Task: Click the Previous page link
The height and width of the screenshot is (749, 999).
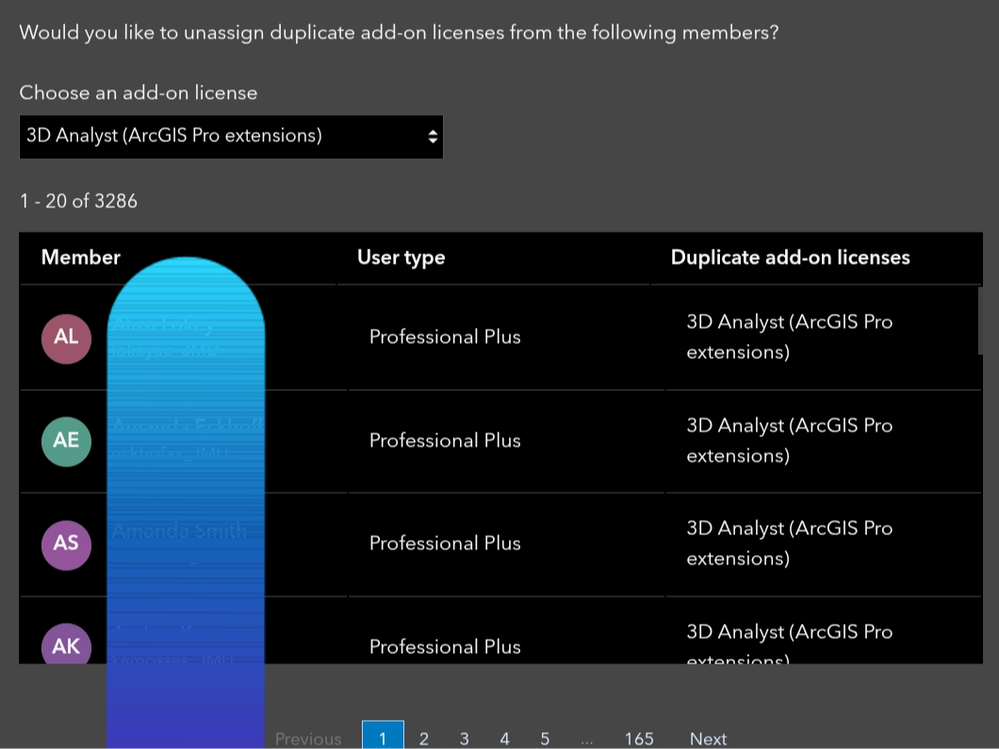Action: [308, 739]
